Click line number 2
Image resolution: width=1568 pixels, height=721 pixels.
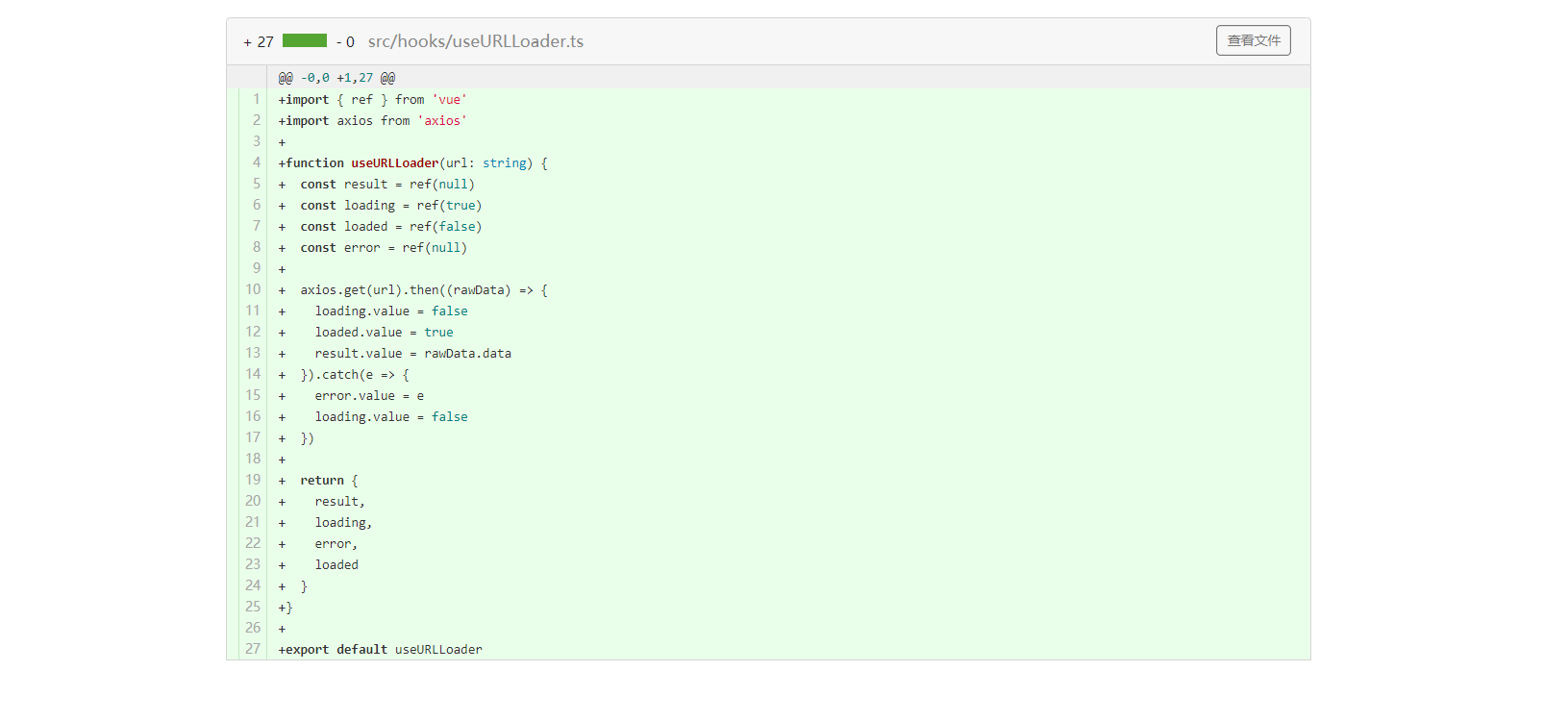pos(256,120)
